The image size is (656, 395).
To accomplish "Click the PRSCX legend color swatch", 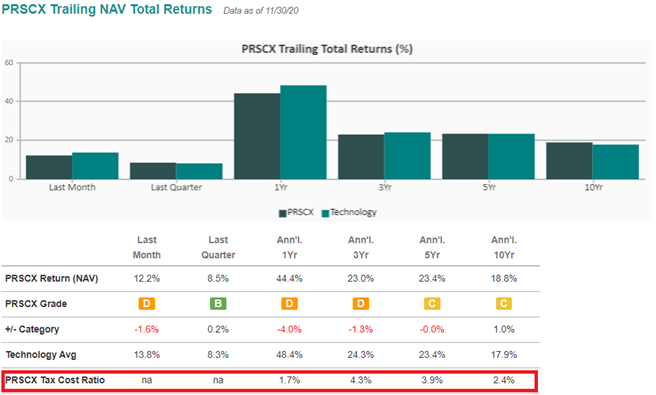I will click(x=282, y=213).
